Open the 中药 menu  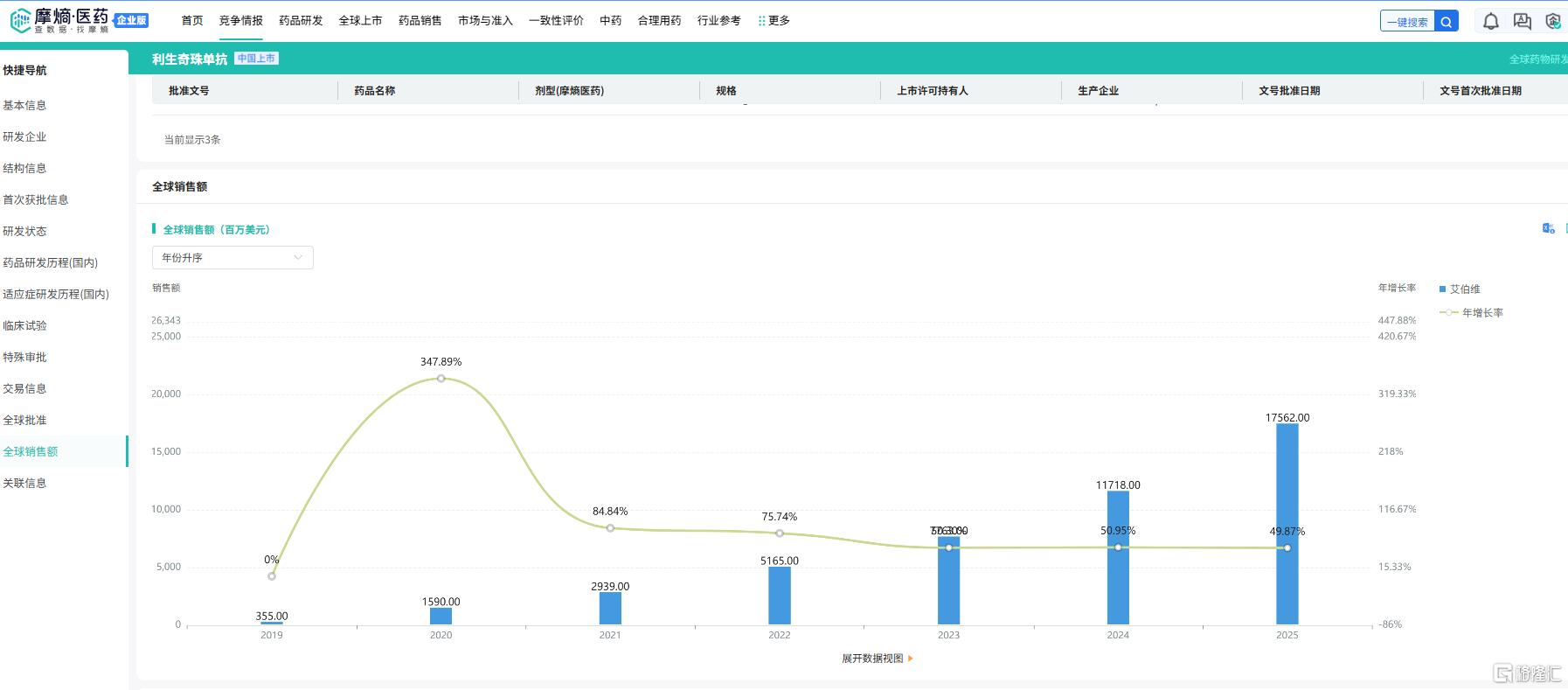click(611, 20)
